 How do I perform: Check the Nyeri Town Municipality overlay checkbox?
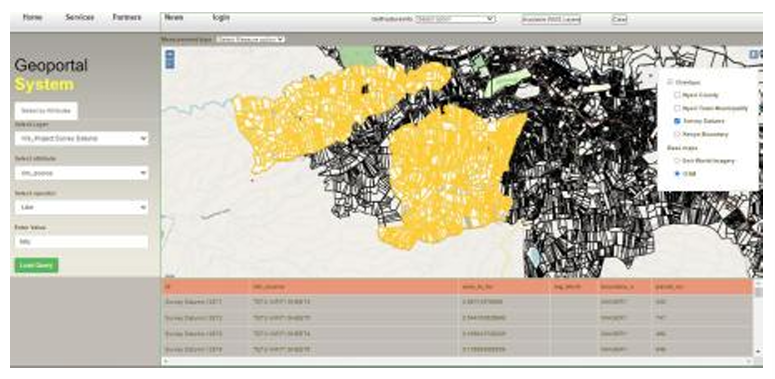[677, 108]
